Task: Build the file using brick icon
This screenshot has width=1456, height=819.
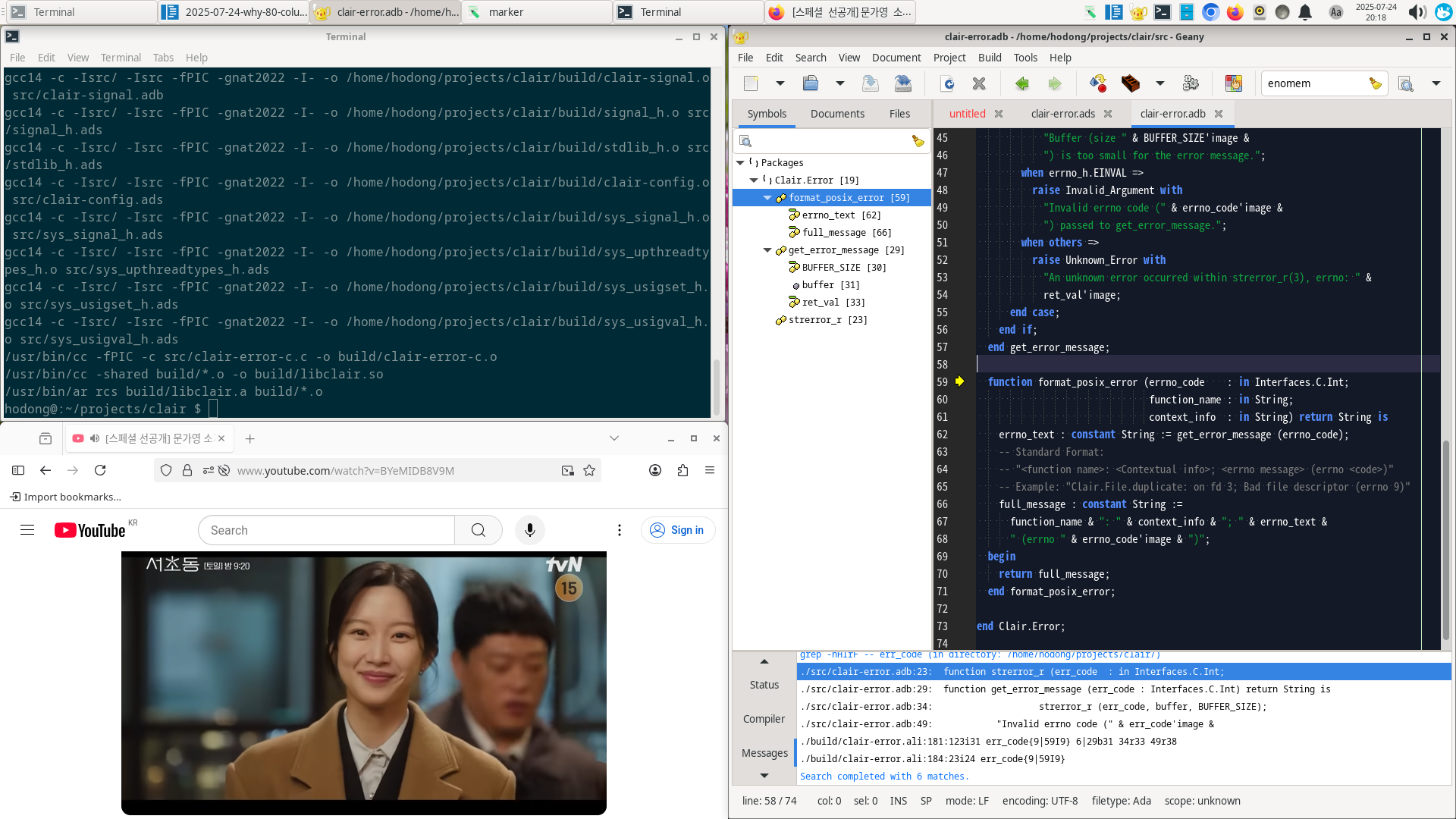Action: [1130, 83]
